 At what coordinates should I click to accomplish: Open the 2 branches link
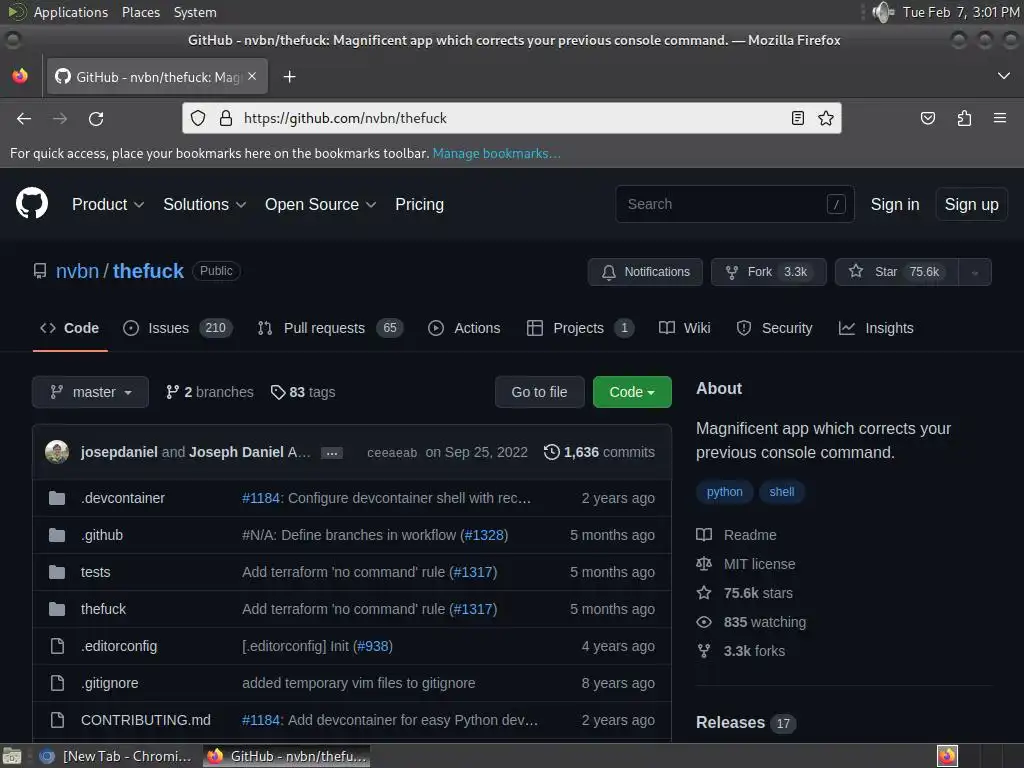(x=210, y=392)
